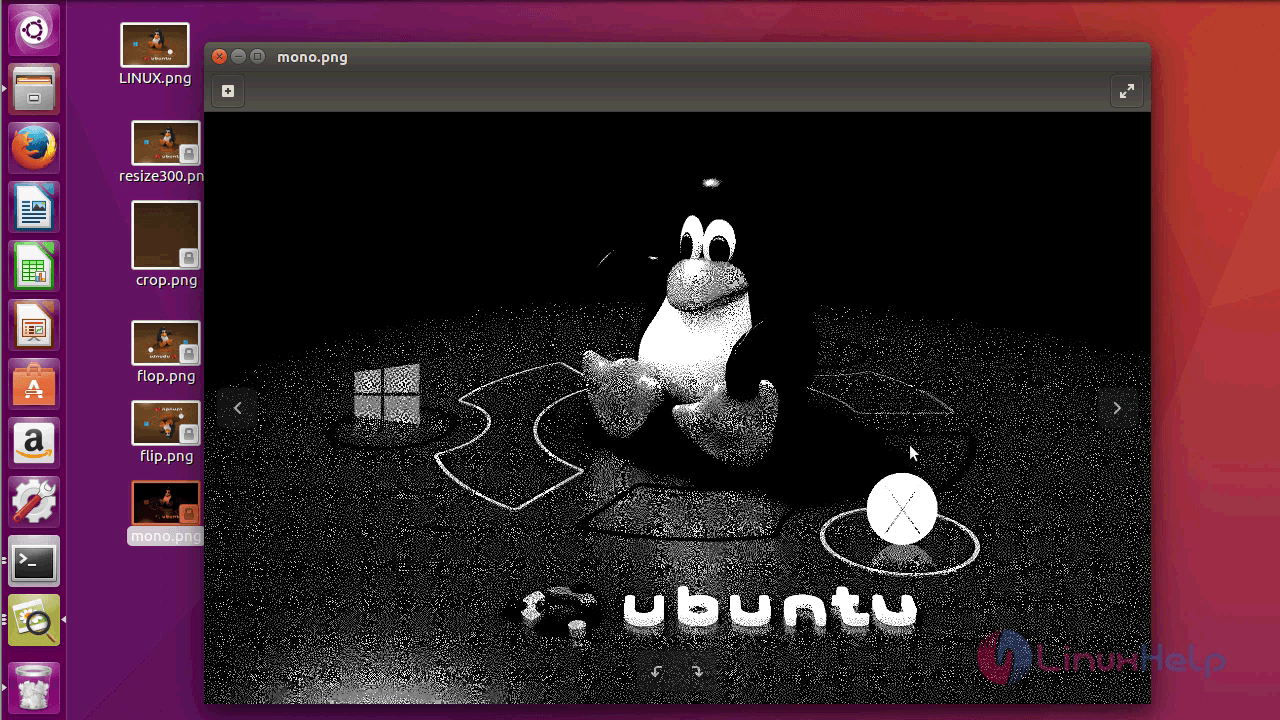Image resolution: width=1280 pixels, height=720 pixels.
Task: Open Ubuntu Software store
Action: click(x=34, y=384)
